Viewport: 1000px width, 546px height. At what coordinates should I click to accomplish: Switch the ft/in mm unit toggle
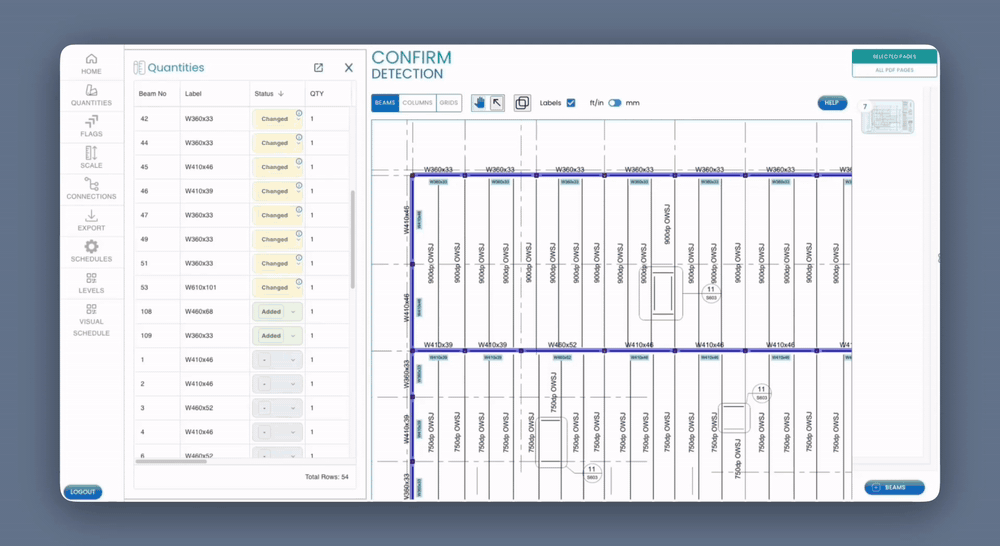point(614,103)
